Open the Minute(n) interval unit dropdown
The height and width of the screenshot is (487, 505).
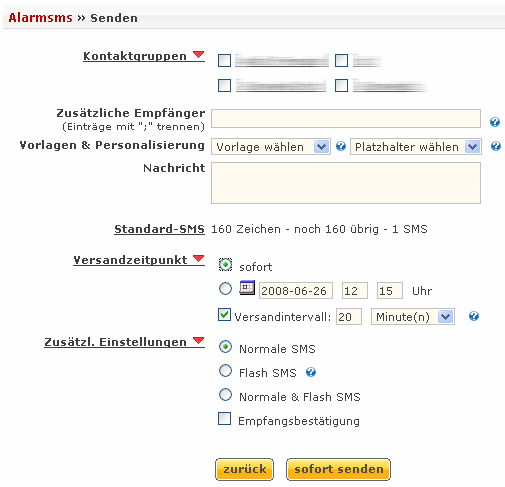(413, 316)
